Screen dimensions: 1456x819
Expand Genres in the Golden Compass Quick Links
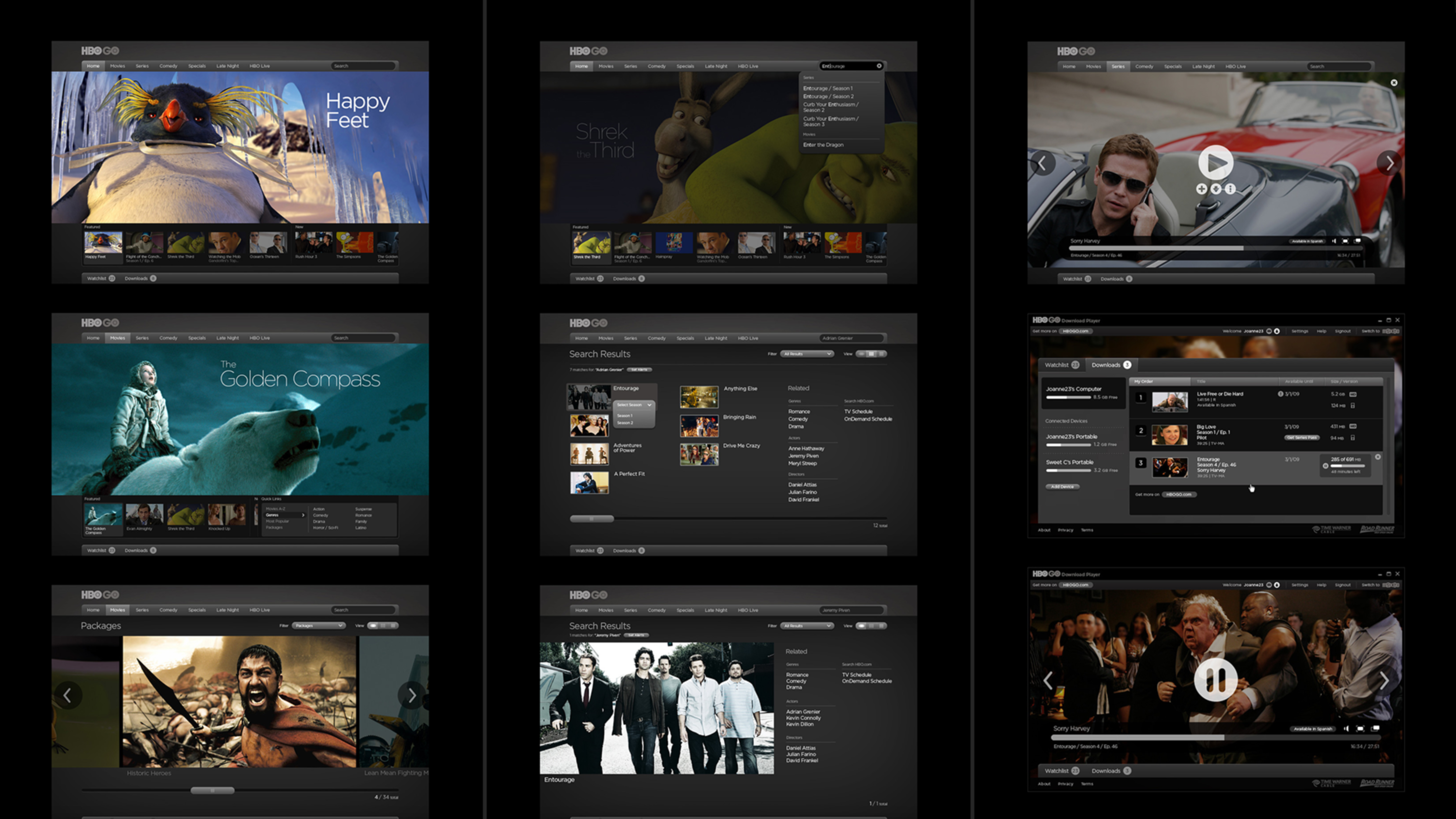pos(285,515)
